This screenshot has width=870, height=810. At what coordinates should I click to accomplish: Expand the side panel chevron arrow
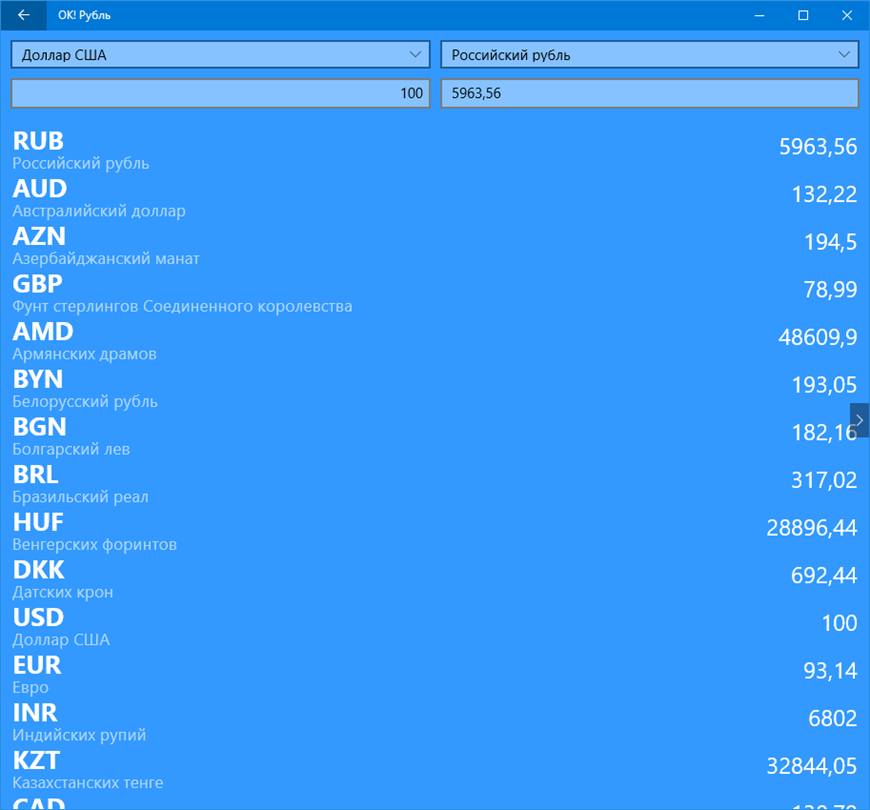click(x=859, y=420)
